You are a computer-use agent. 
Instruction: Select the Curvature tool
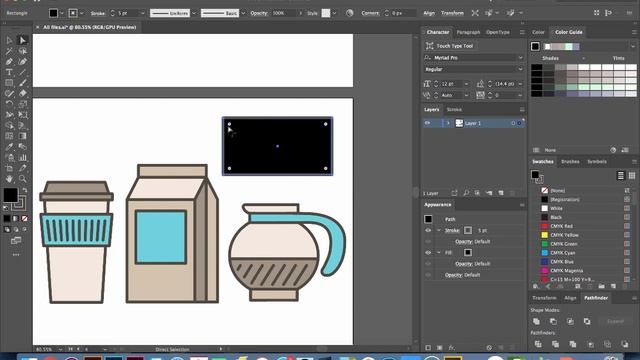tap(22, 62)
